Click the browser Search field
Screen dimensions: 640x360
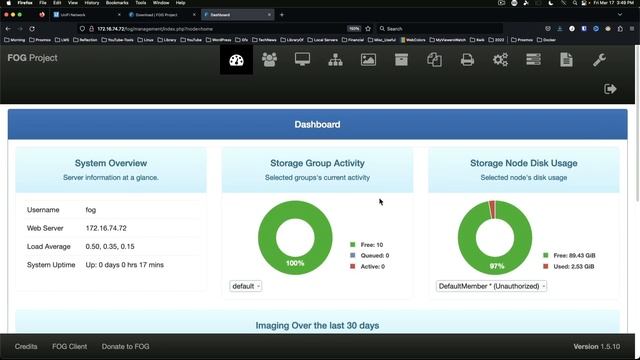tap(439, 29)
